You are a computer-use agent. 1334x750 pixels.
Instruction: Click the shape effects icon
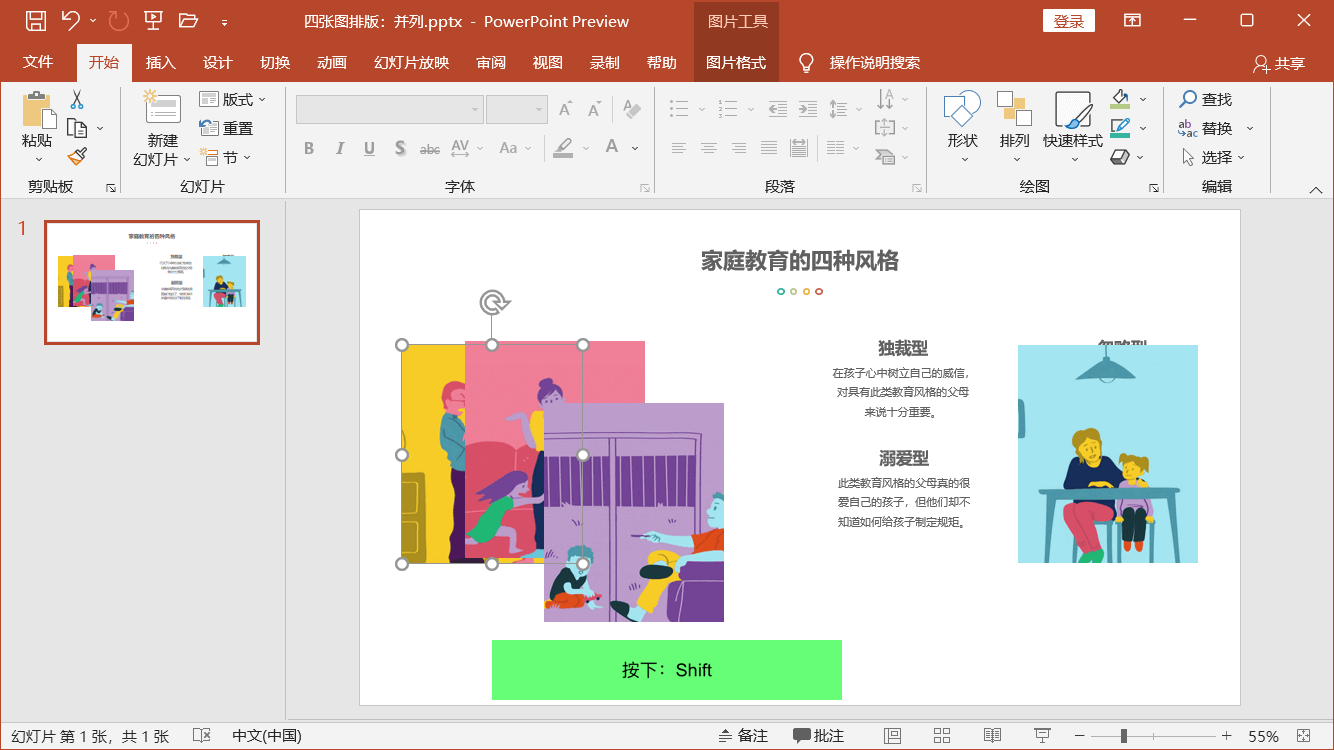pyautogui.click(x=1119, y=157)
